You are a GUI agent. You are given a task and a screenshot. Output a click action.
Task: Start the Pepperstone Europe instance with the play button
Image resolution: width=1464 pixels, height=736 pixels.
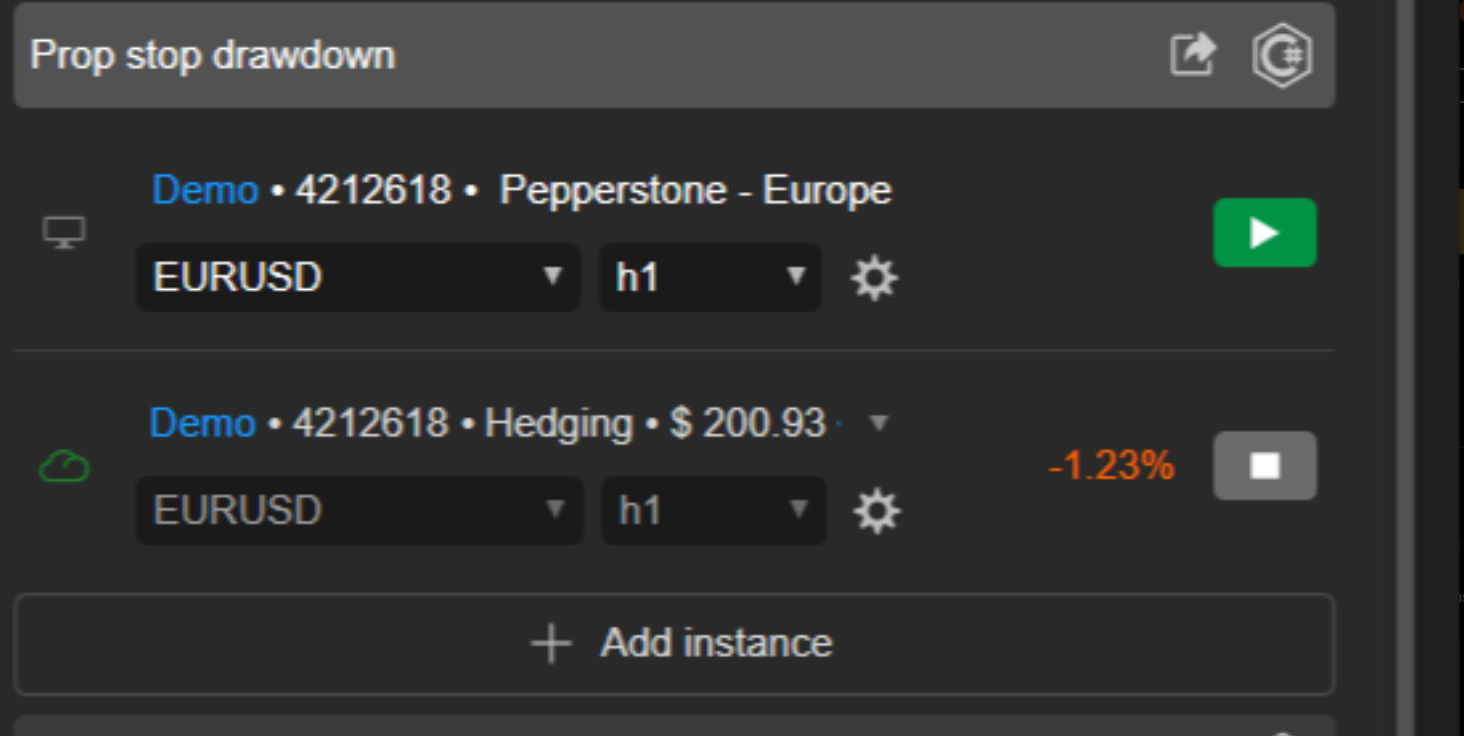point(1265,232)
